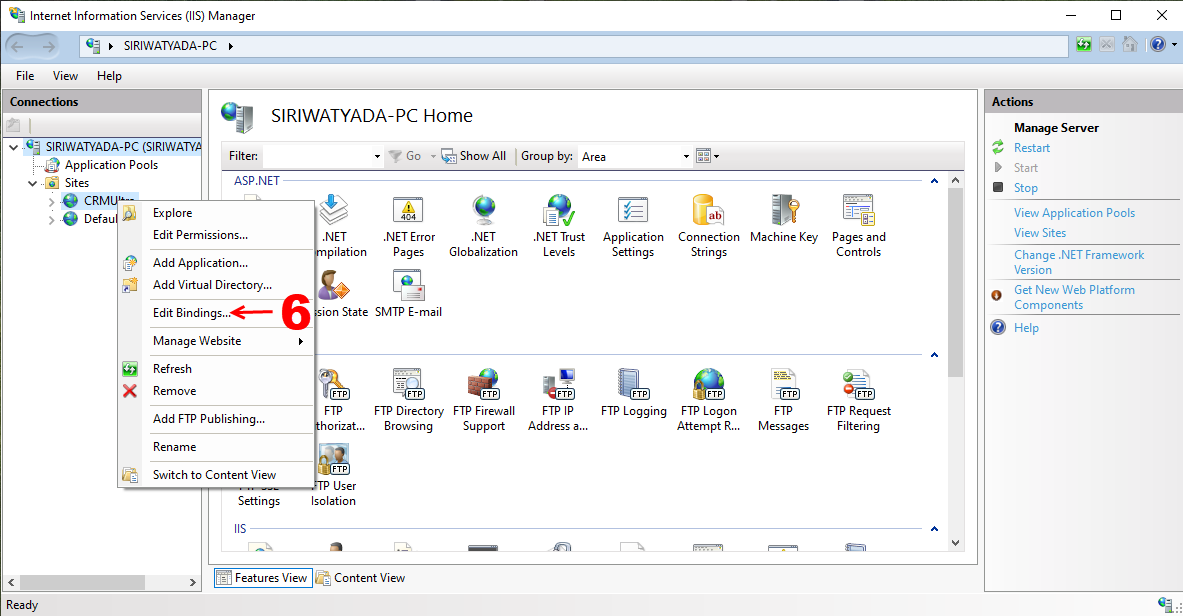This screenshot has width=1183, height=616.
Task: Click the View Application Pools link
Action: tap(1074, 213)
